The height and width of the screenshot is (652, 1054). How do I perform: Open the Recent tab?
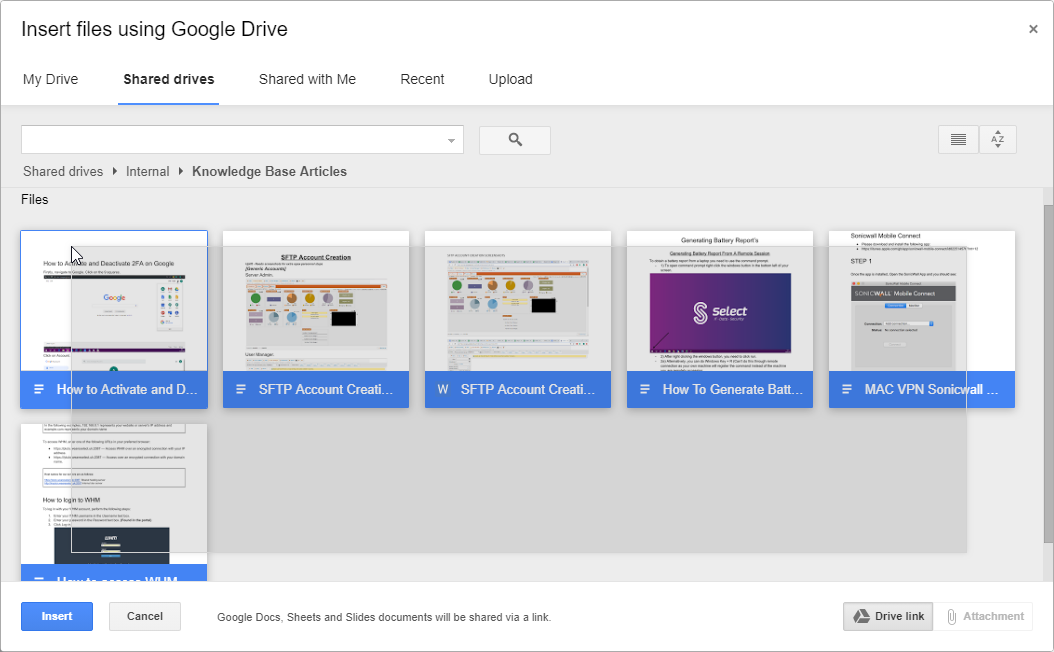pos(422,79)
